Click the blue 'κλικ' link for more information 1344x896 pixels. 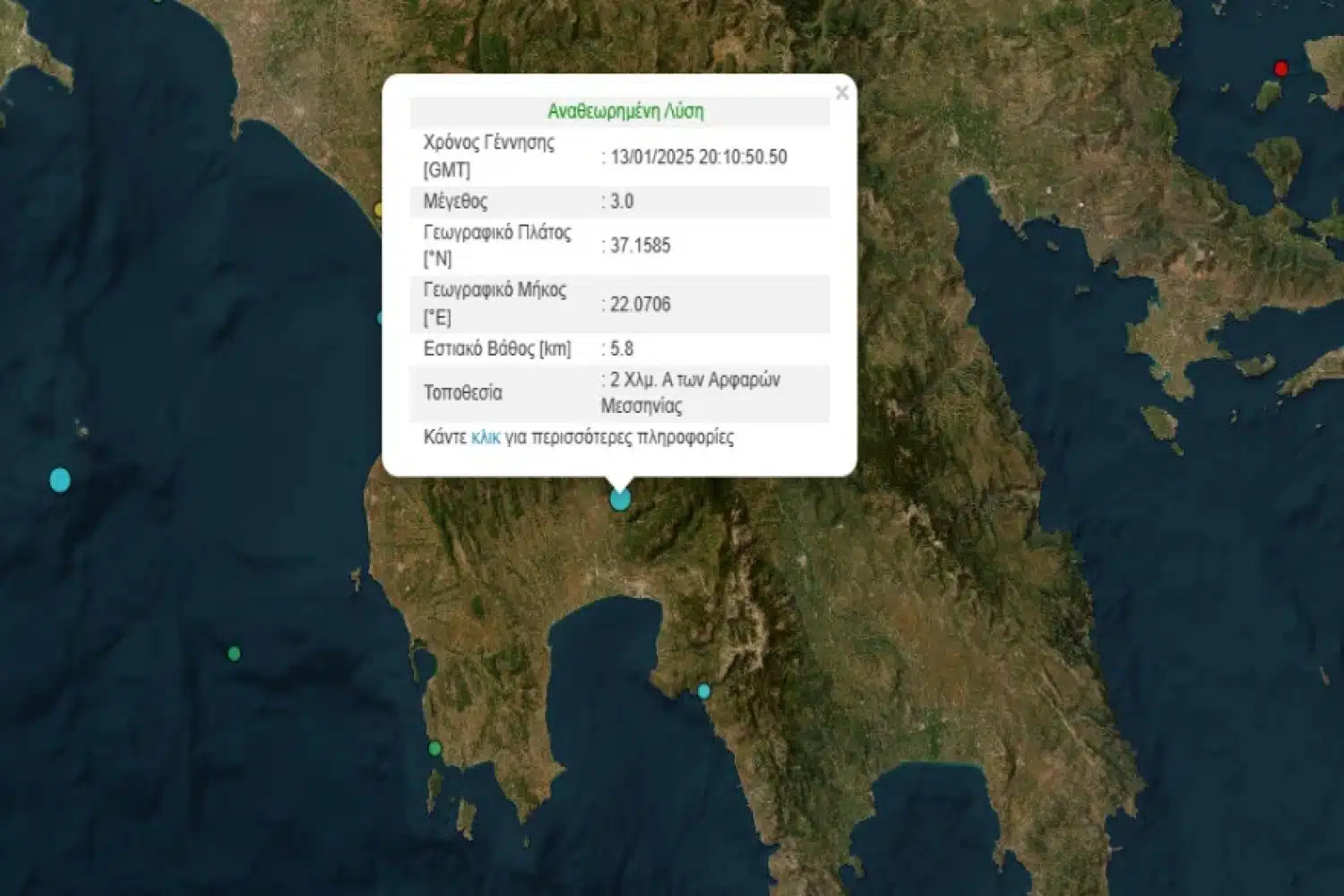[485, 437]
